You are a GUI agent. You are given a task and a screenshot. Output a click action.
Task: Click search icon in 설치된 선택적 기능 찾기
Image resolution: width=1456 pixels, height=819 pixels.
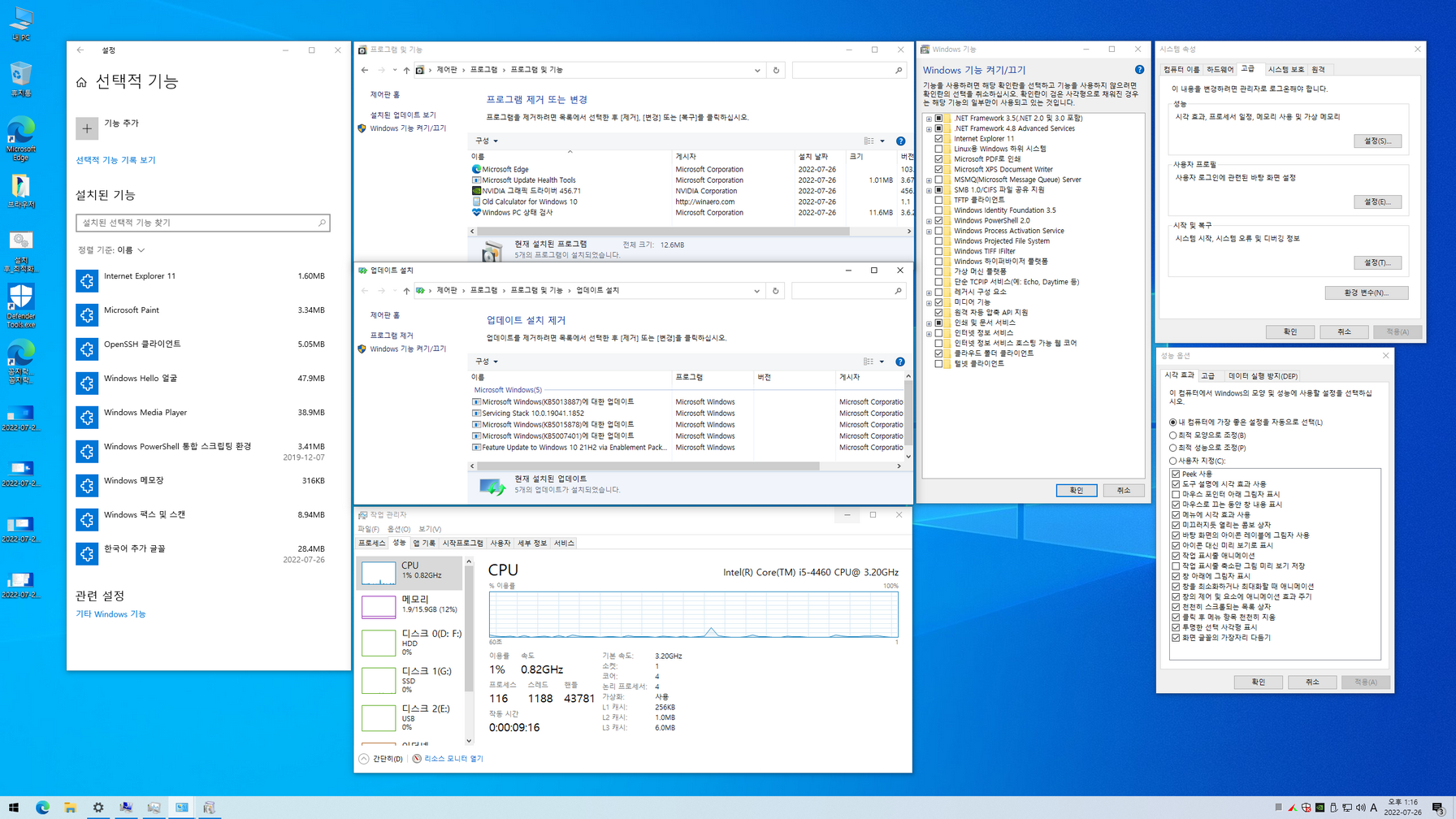pyautogui.click(x=322, y=223)
